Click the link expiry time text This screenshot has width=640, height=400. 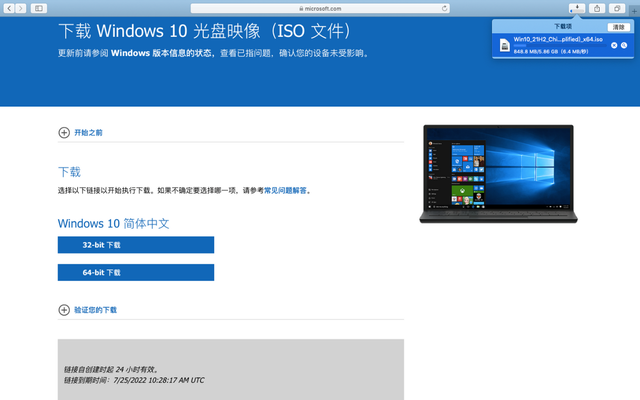134,380
